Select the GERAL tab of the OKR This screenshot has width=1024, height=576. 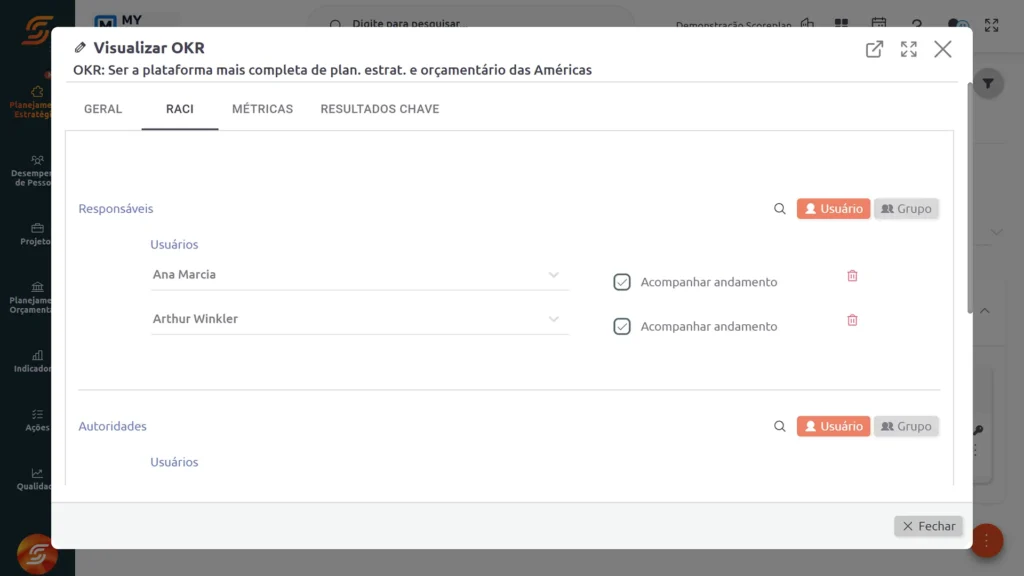tap(102, 109)
